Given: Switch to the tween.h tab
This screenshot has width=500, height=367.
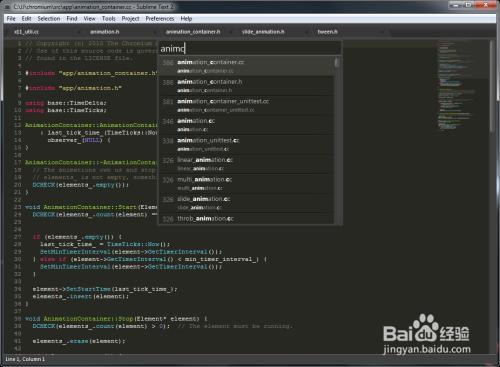Looking at the screenshot, I should (327, 32).
